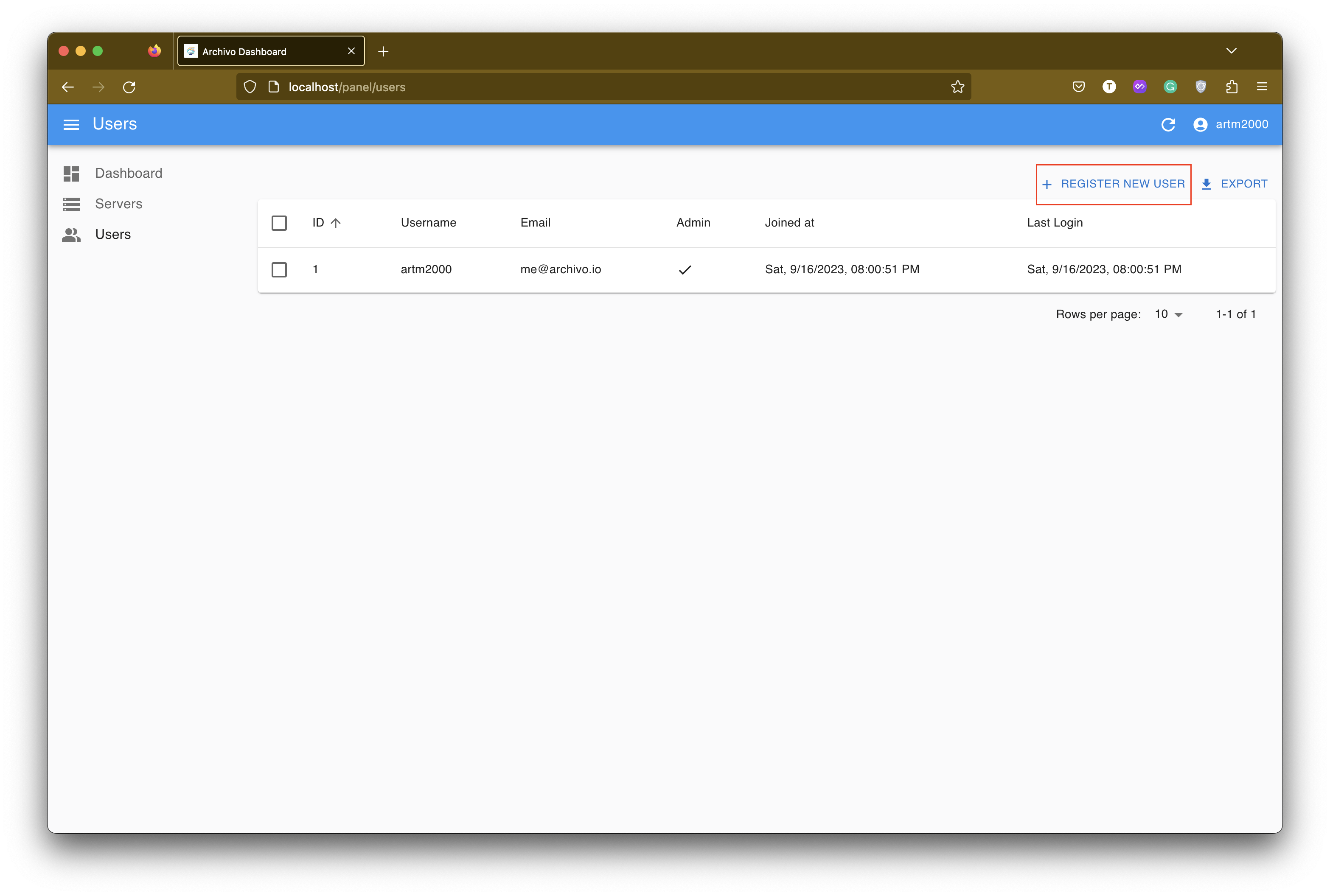Click the uBlock shield extension icon
The height and width of the screenshot is (896, 1330).
[1201, 86]
